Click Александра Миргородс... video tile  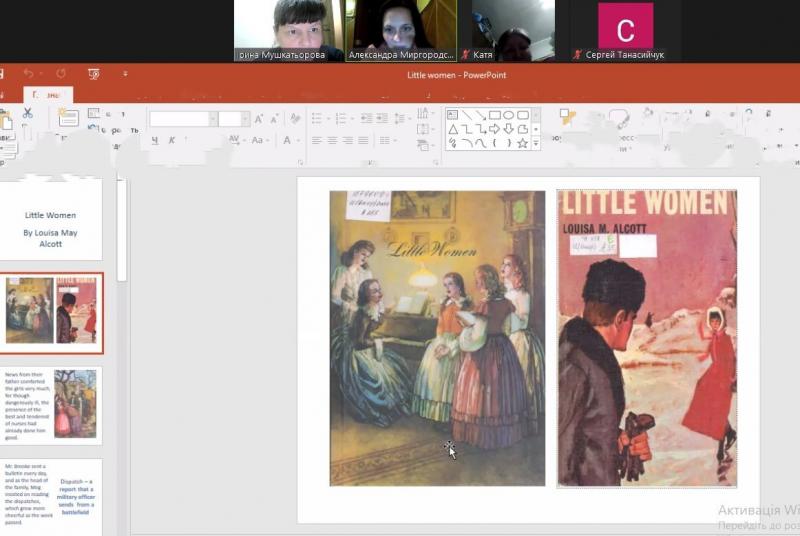401,31
